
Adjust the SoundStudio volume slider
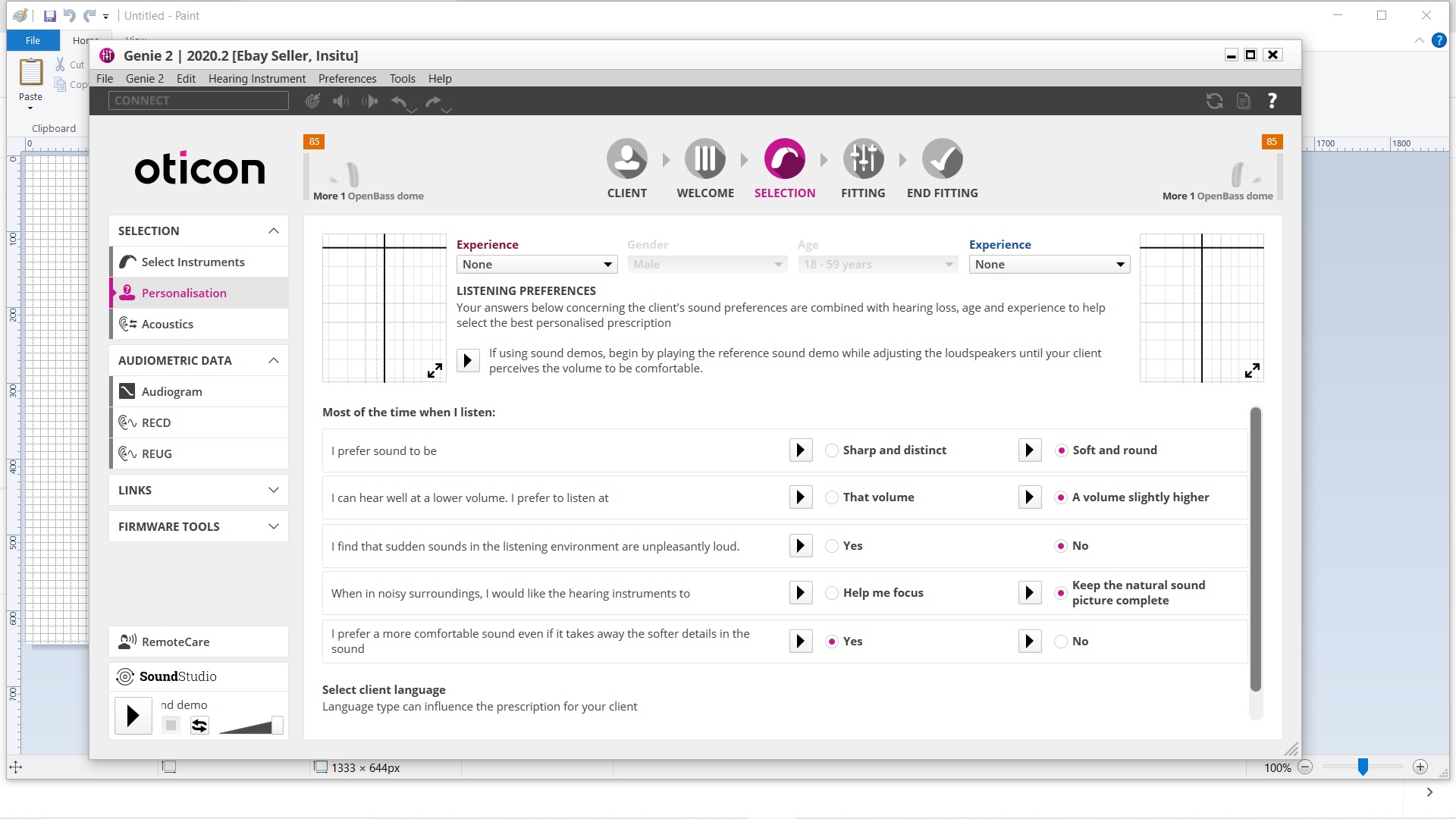click(278, 725)
